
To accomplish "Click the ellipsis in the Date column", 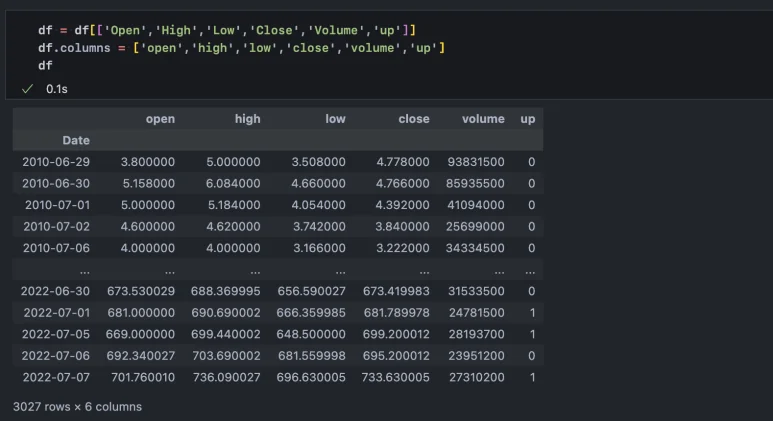I will click(83, 269).
